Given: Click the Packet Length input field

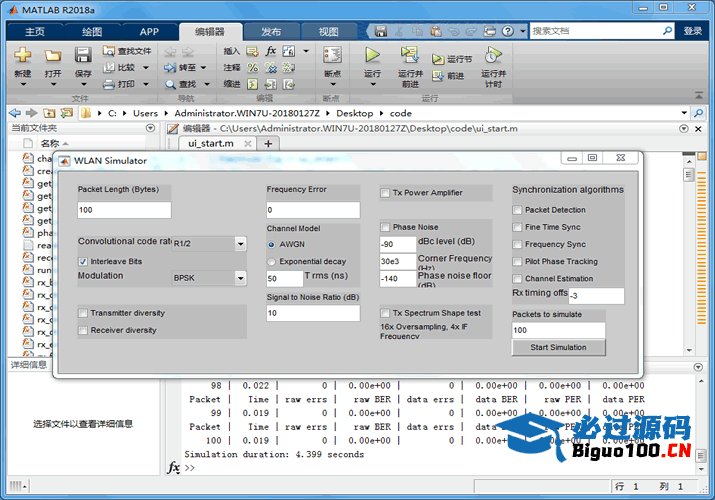Looking at the screenshot, I should [124, 210].
